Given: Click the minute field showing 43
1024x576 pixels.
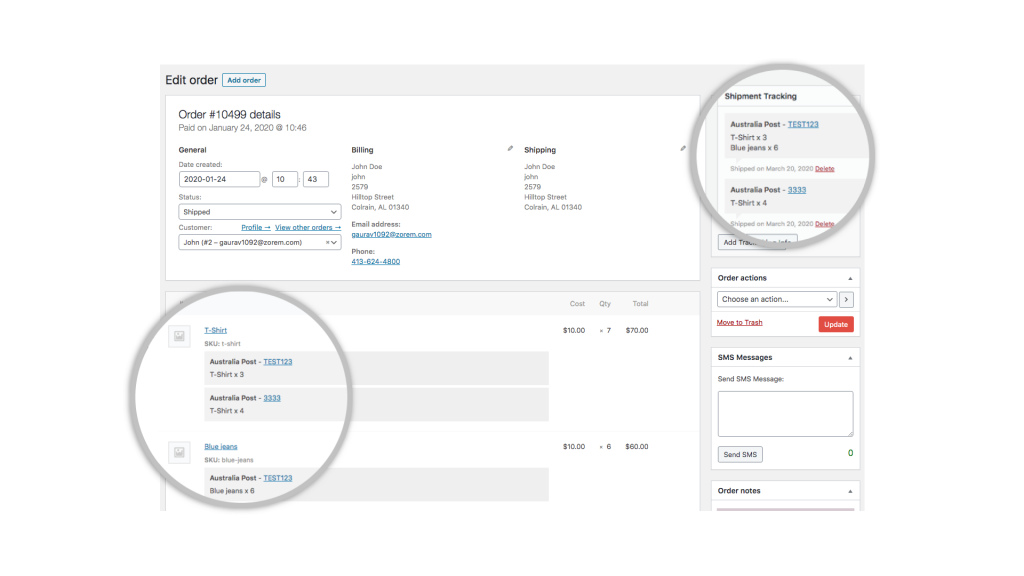Looking at the screenshot, I should (x=315, y=179).
